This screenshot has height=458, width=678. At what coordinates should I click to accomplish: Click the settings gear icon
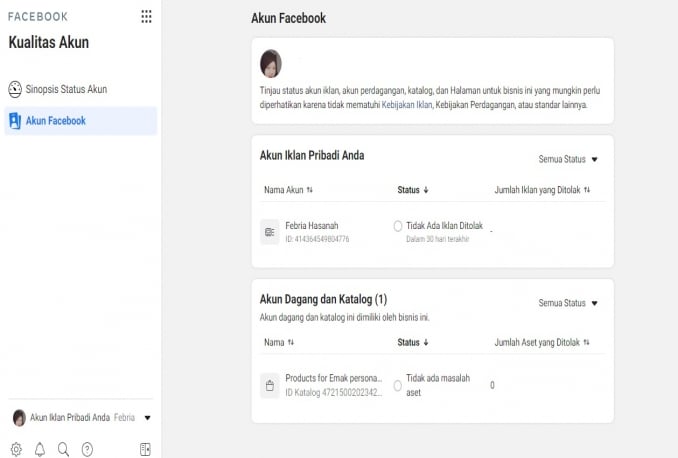pos(16,449)
